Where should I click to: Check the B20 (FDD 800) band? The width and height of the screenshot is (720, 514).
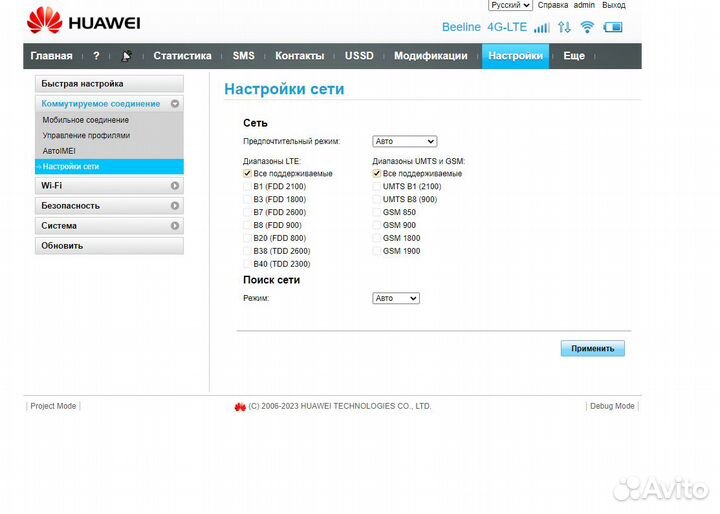(248, 238)
